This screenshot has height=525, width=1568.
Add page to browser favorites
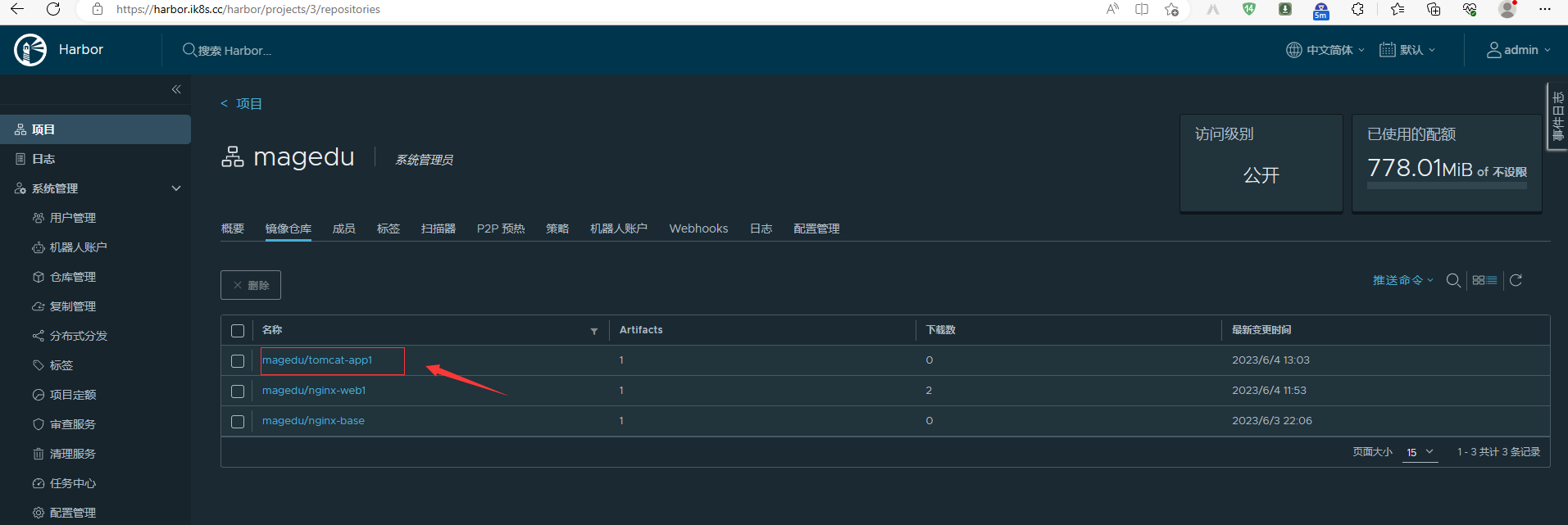pyautogui.click(x=1171, y=9)
